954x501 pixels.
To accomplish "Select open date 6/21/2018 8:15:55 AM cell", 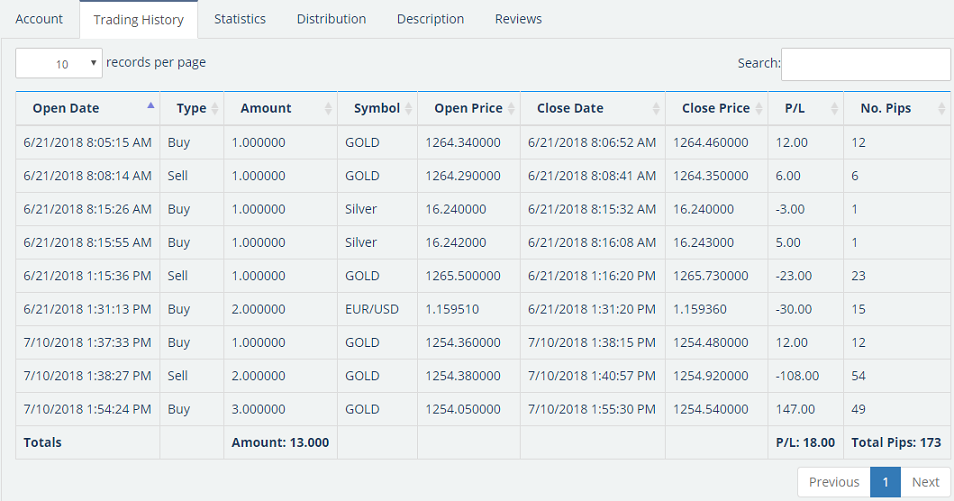I will pos(88,242).
